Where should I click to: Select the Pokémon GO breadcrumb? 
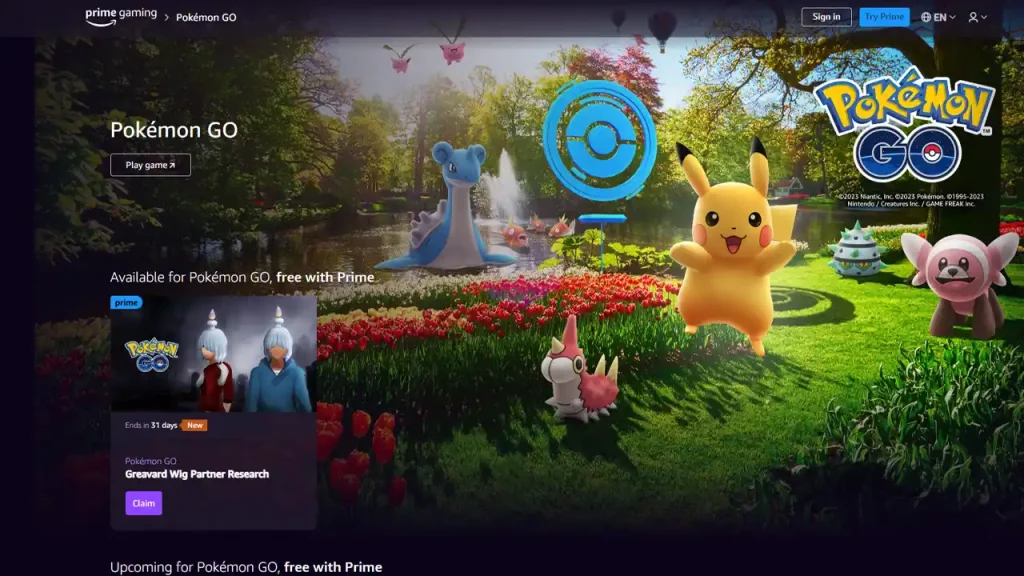click(x=206, y=18)
